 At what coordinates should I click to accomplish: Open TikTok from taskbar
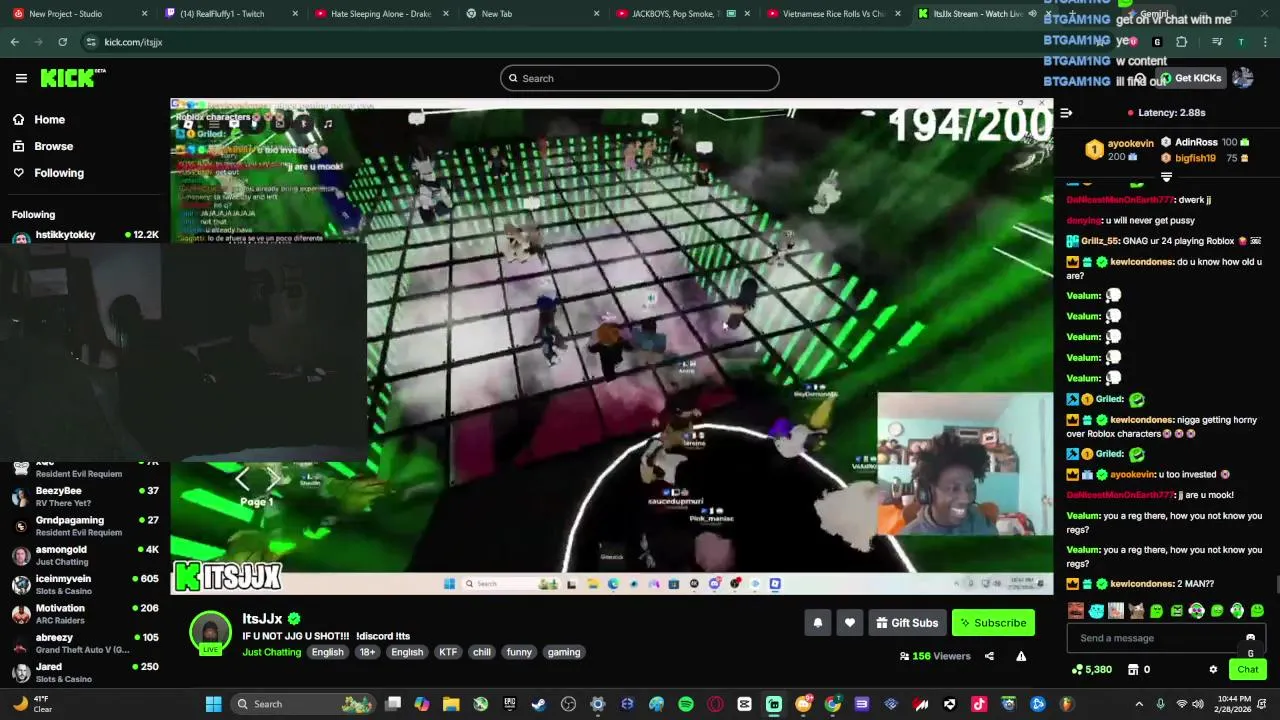[x=979, y=704]
